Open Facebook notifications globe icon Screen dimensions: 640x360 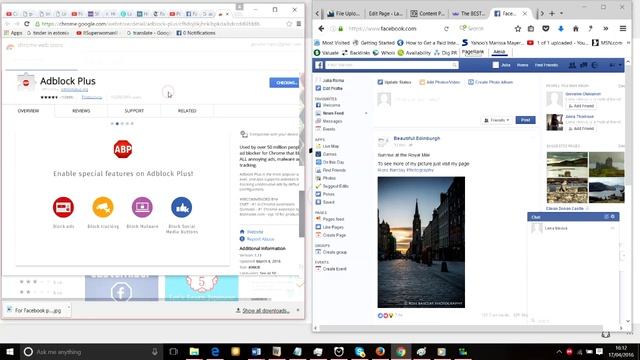click(x=595, y=65)
